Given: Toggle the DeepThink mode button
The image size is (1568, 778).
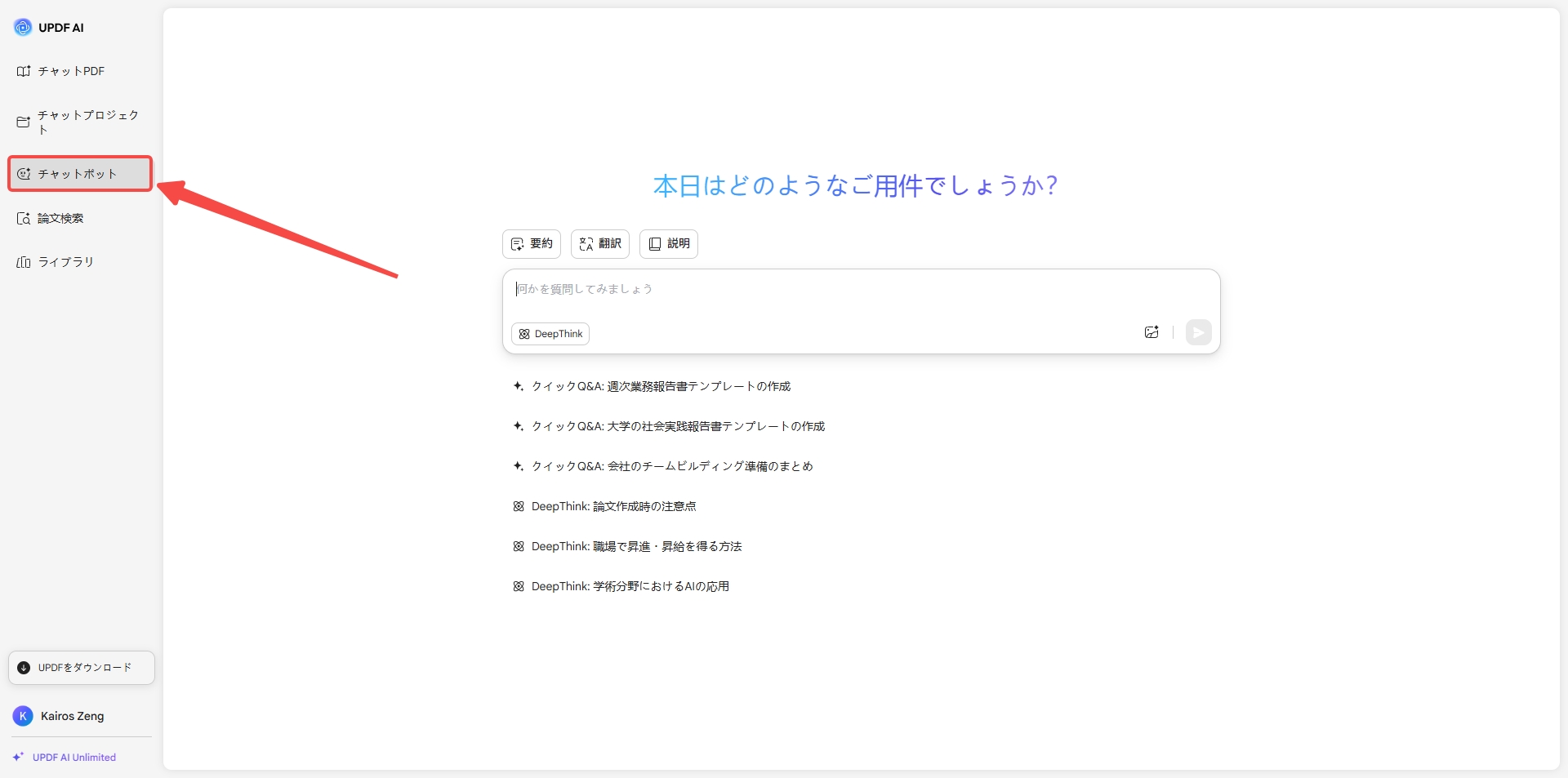Looking at the screenshot, I should click(x=550, y=334).
